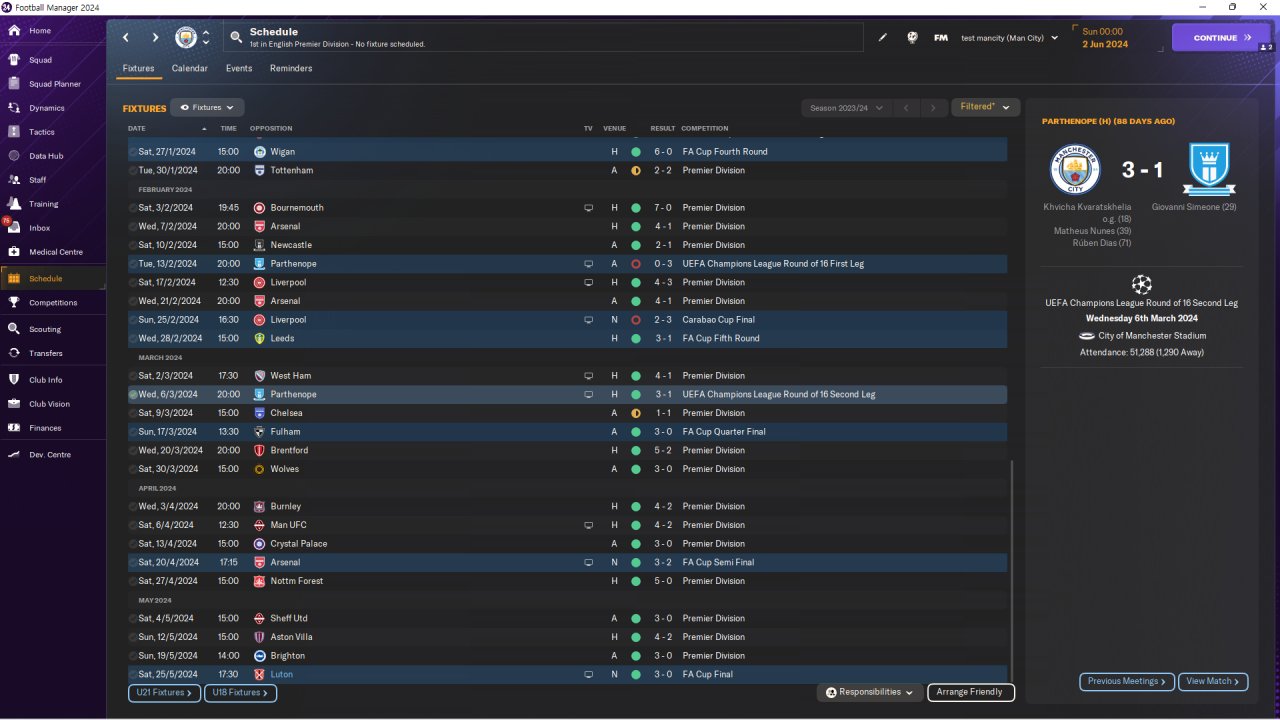Image resolution: width=1280 pixels, height=720 pixels.
Task: Toggle the tick on the Fulham fixture row
Action: [x=133, y=432]
